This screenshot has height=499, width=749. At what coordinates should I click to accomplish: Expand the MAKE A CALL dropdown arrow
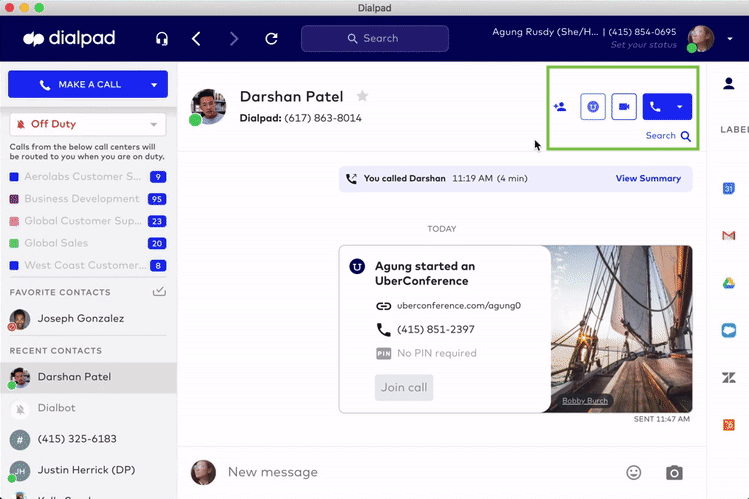(154, 85)
